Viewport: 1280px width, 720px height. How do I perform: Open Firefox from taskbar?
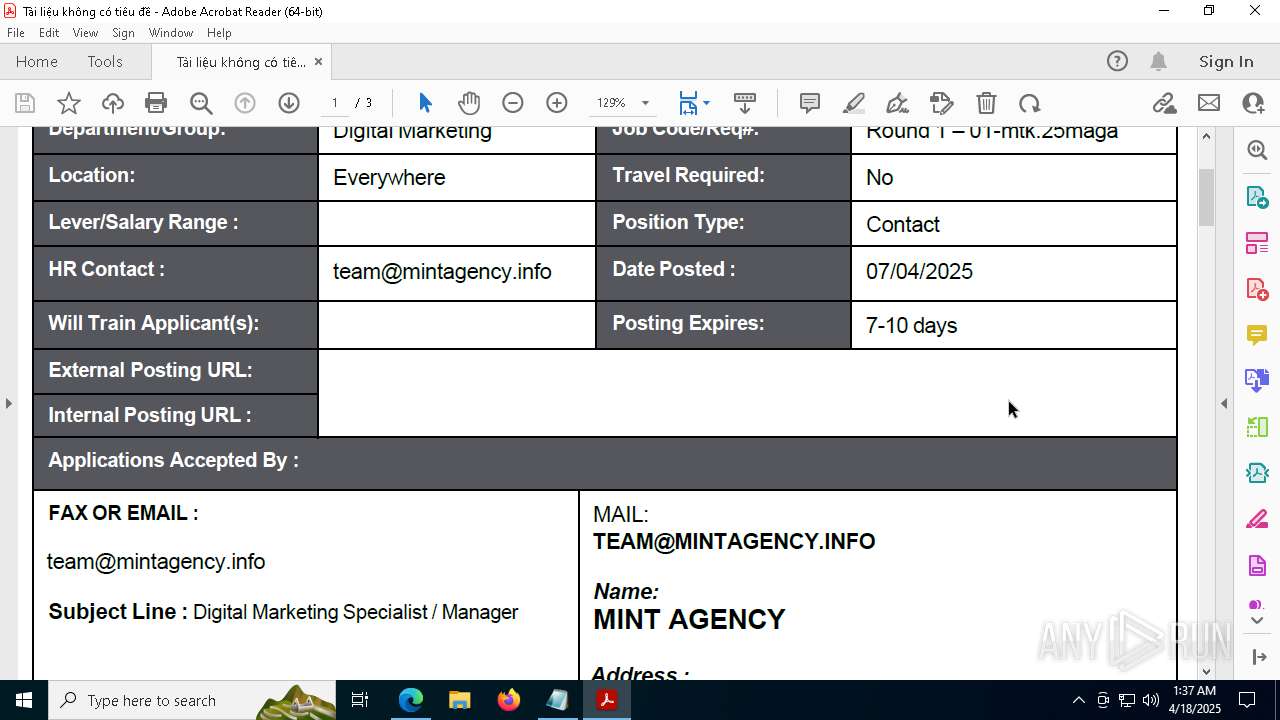508,700
